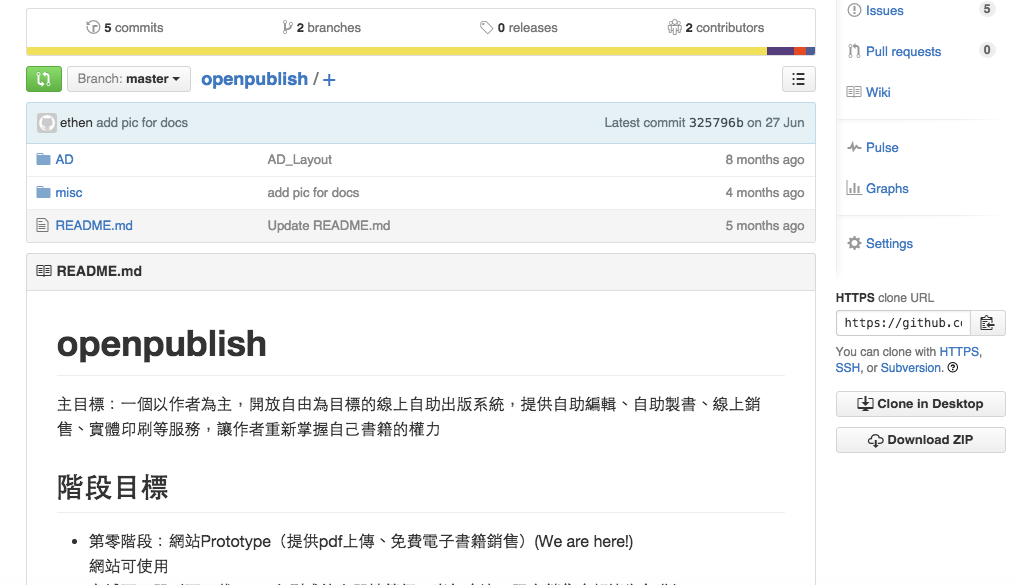Click the Pull requests count badge 0
This screenshot has height=585, width=1018.
pos(986,50)
